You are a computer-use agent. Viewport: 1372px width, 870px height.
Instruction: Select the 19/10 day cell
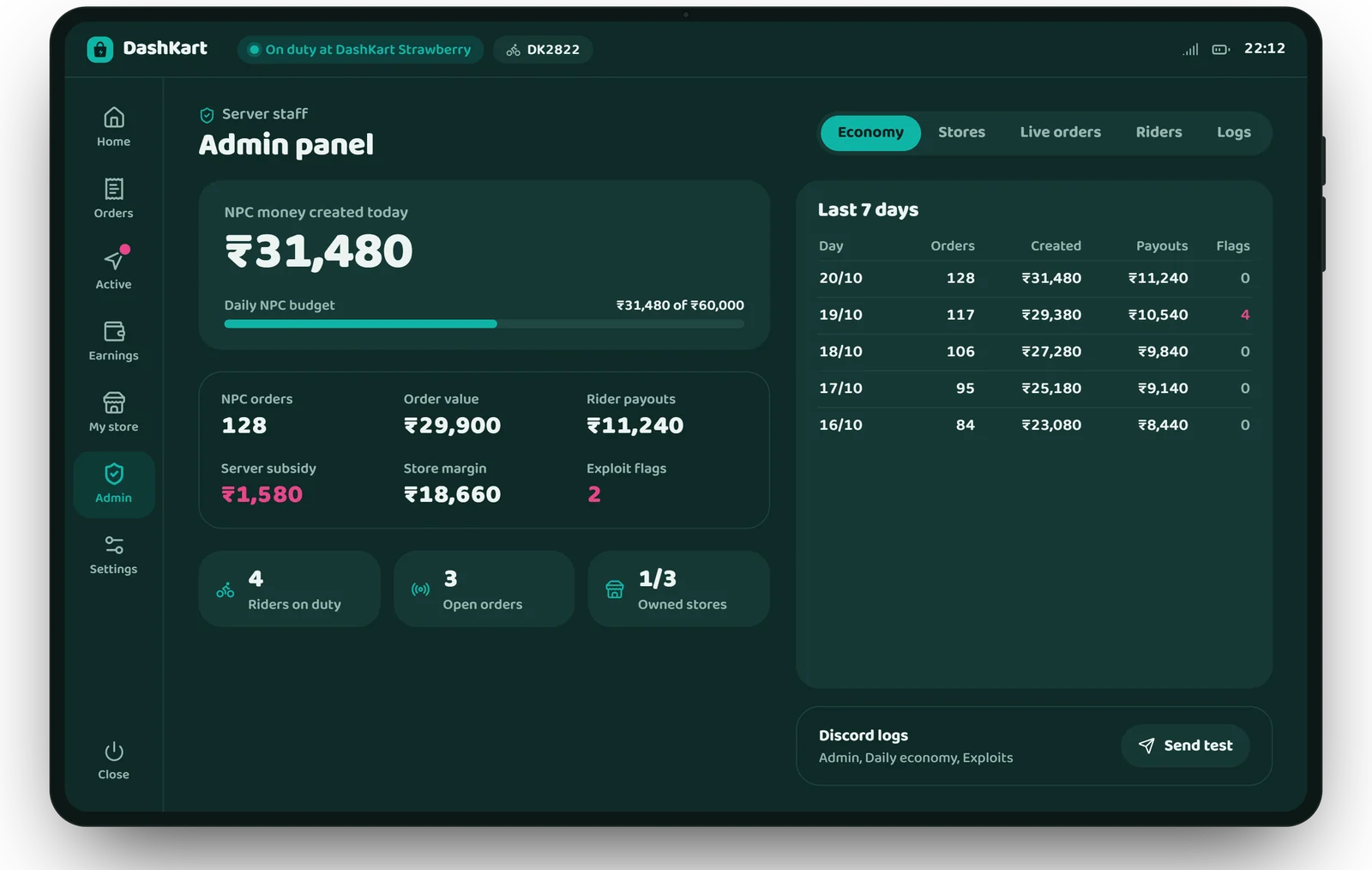point(840,315)
